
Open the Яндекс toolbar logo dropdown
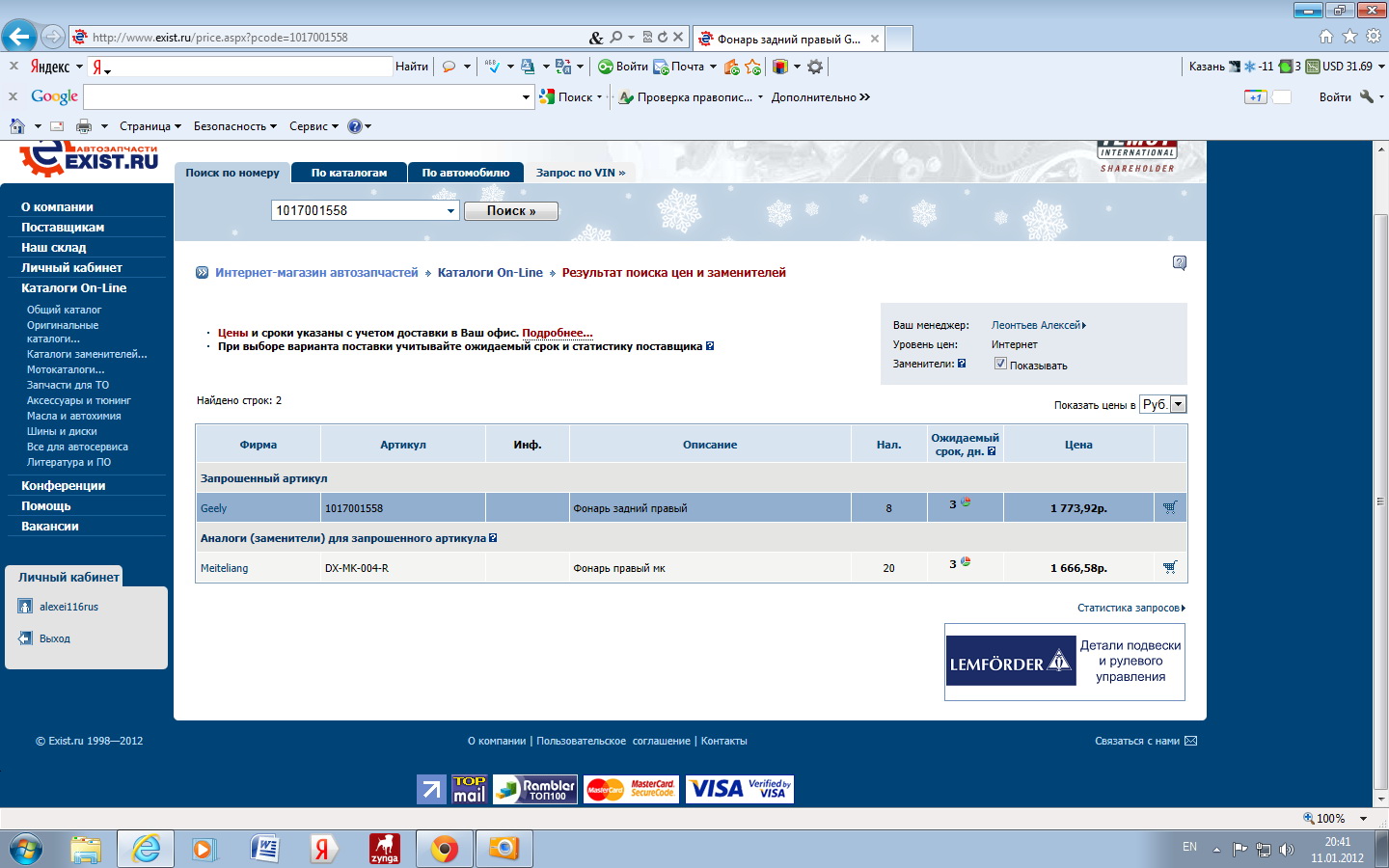[x=56, y=67]
